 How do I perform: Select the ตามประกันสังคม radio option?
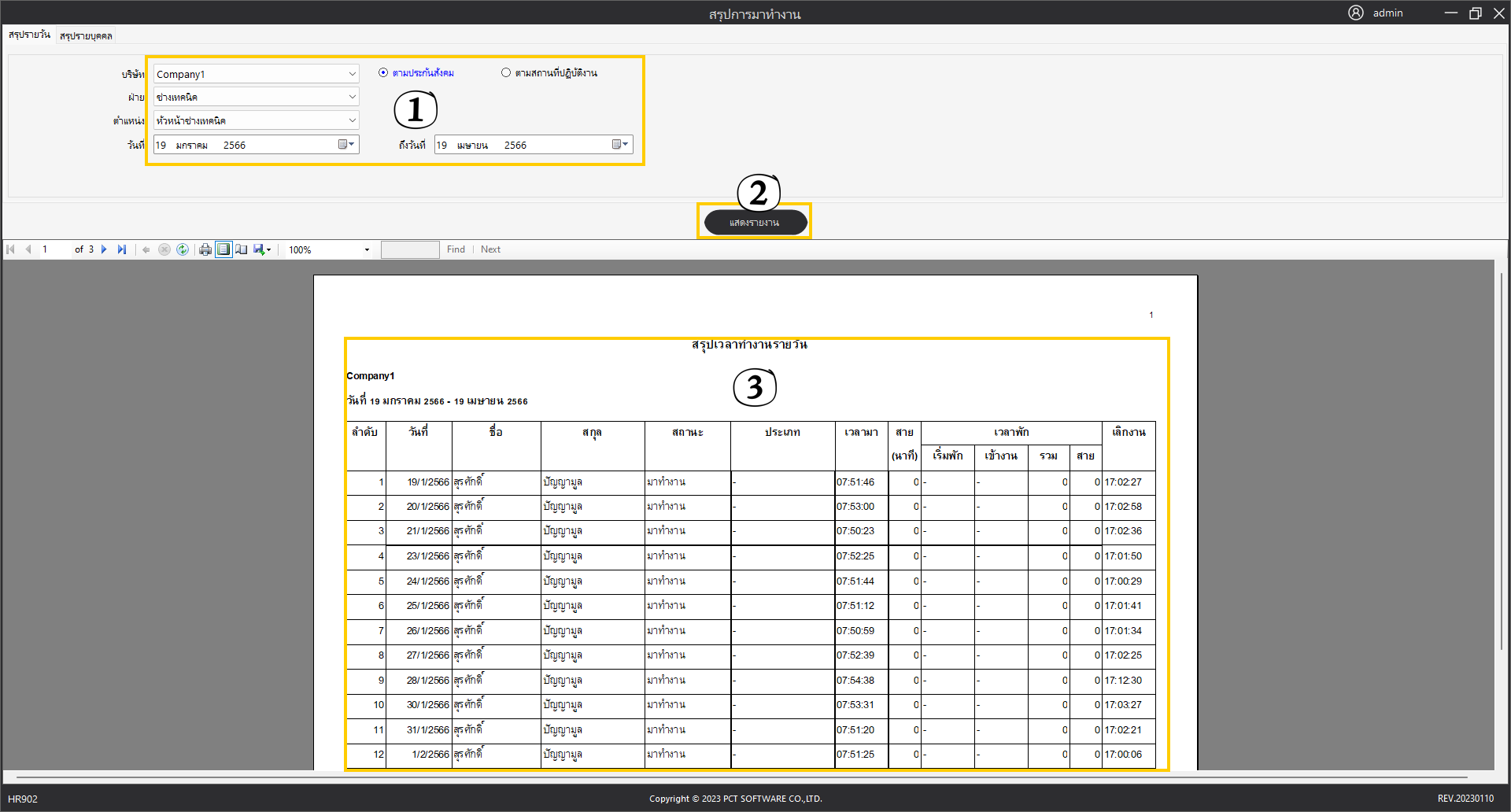tap(383, 72)
